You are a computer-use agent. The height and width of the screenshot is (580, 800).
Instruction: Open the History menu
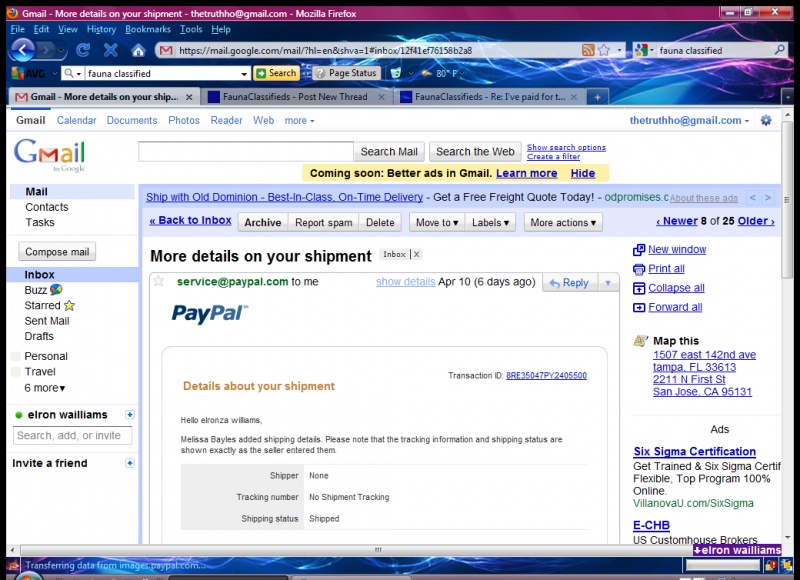(101, 29)
